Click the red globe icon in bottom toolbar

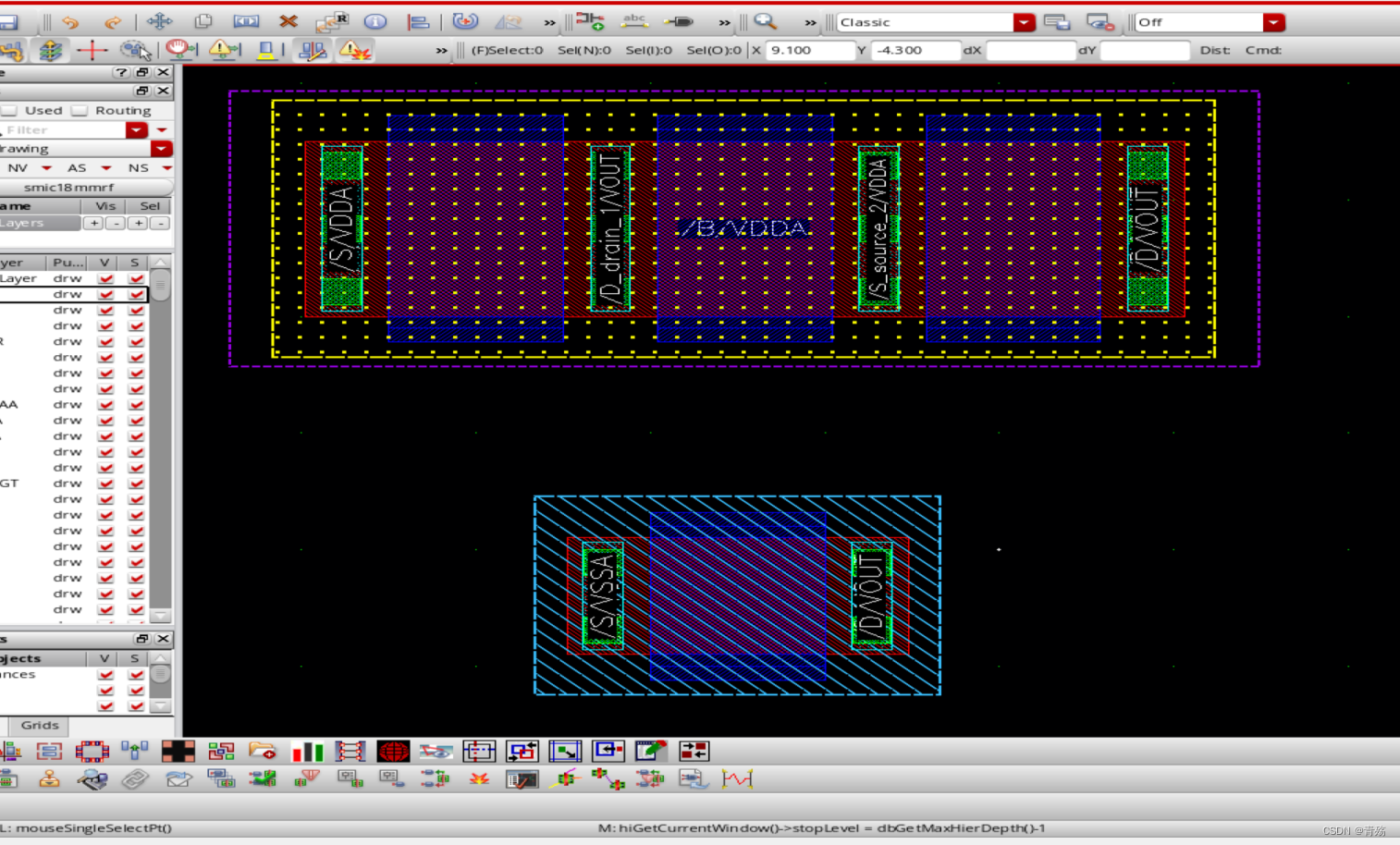click(x=393, y=752)
